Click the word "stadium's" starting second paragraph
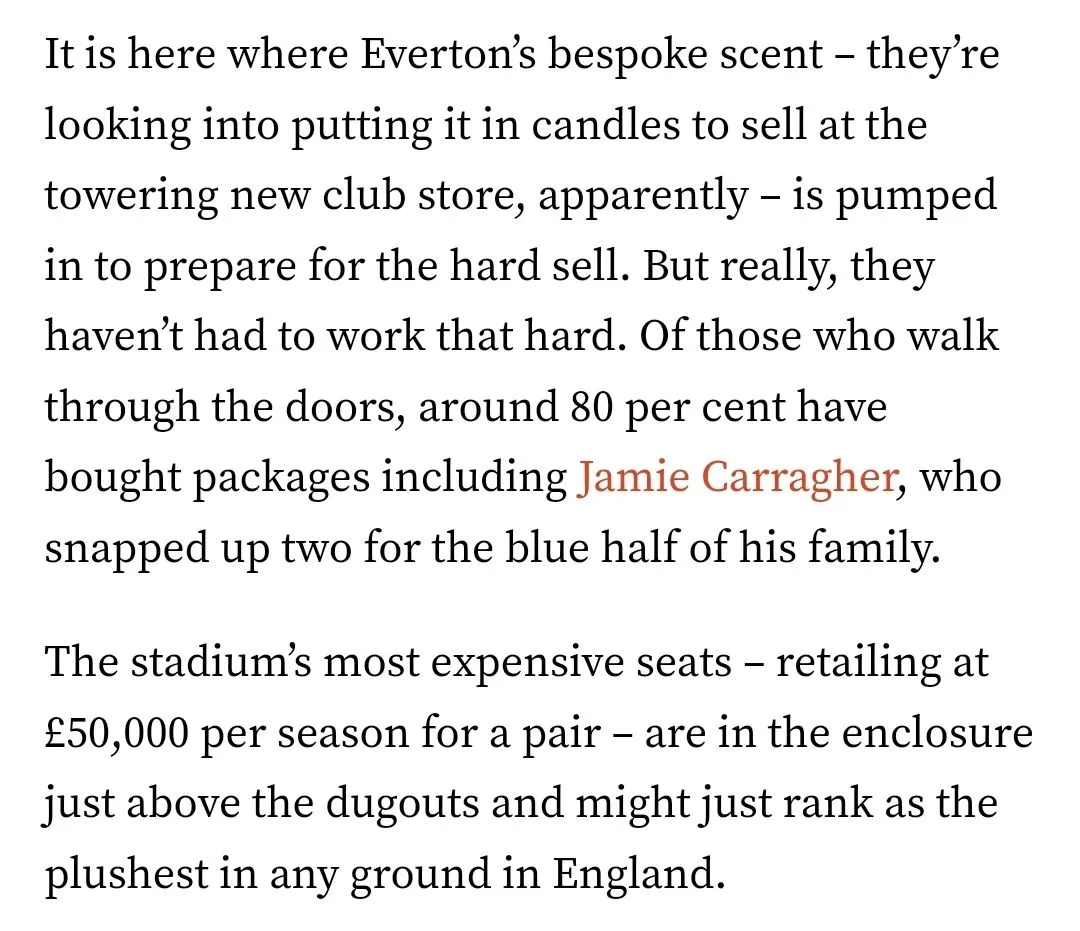The height and width of the screenshot is (931, 1080). click(236, 662)
